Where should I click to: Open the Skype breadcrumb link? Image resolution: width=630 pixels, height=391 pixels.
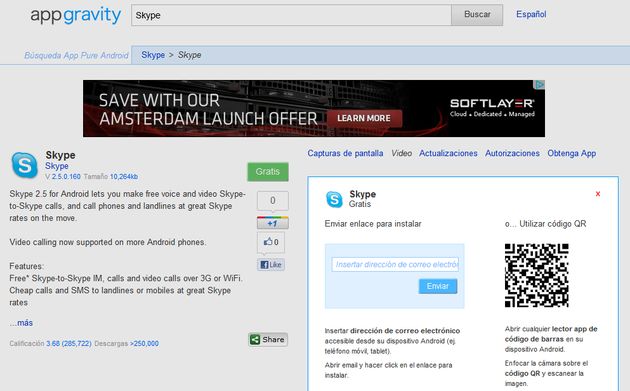153,55
